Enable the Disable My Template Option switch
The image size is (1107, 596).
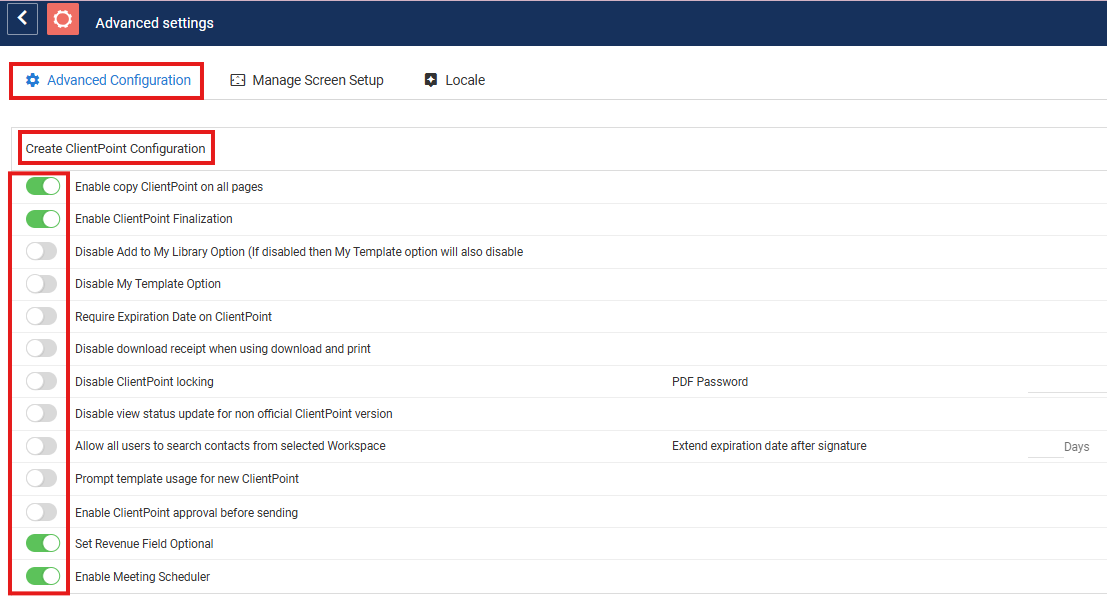[x=42, y=284]
